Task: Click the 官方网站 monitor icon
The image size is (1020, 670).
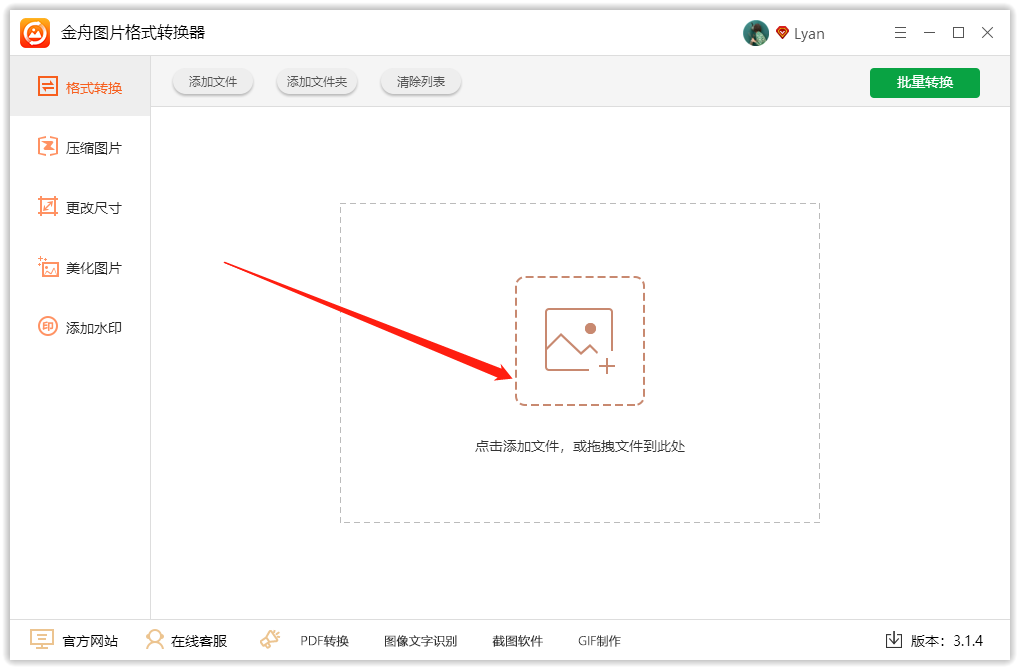Action: tap(42, 639)
